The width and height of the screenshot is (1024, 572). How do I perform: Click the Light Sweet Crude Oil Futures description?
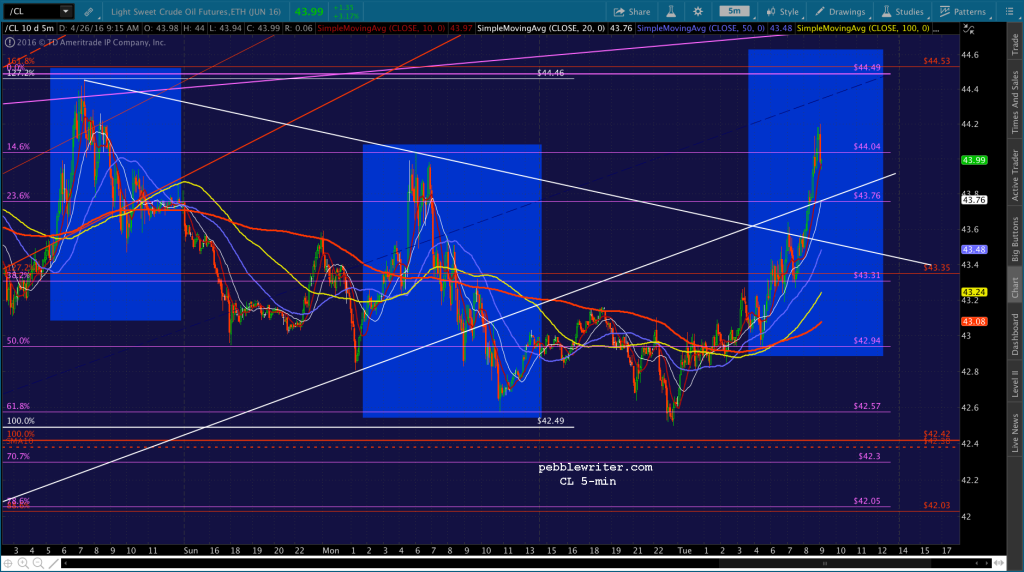coord(196,12)
